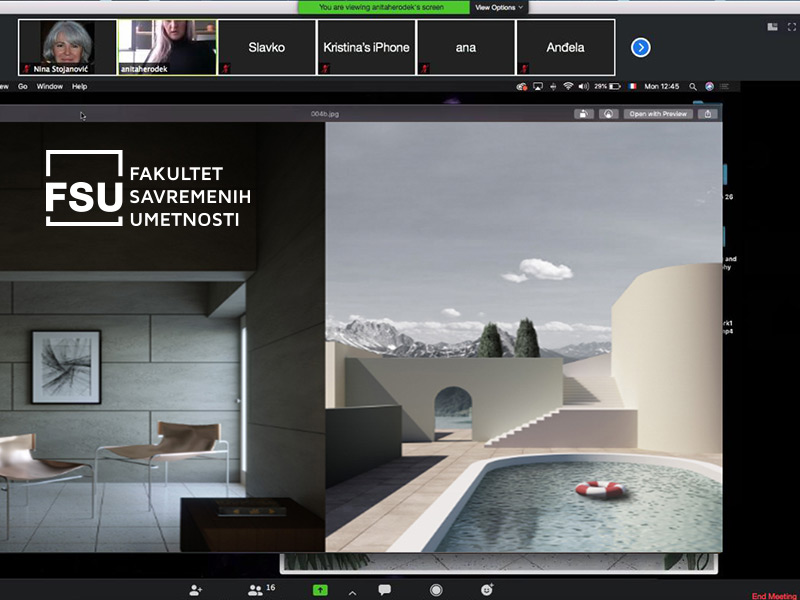800x600 pixels.
Task: Open macOS Spotlight search icon
Action: (x=694, y=87)
